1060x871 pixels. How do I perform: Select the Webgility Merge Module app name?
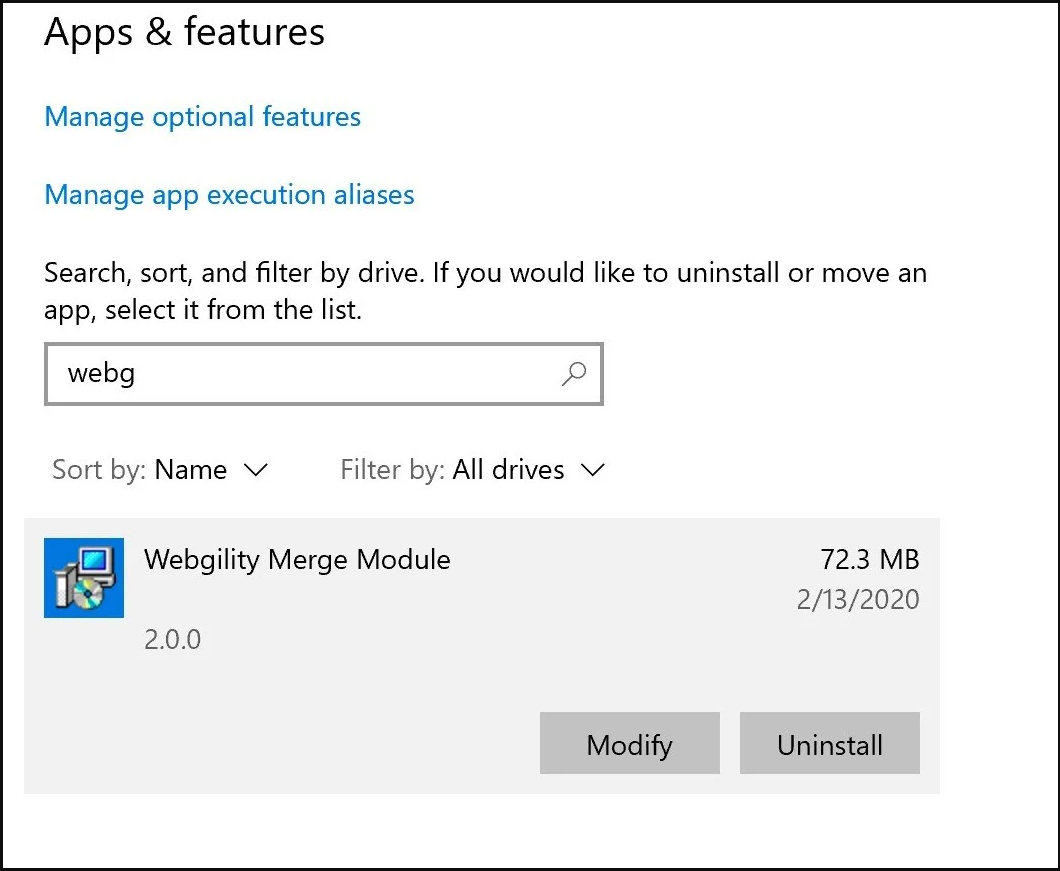point(297,559)
